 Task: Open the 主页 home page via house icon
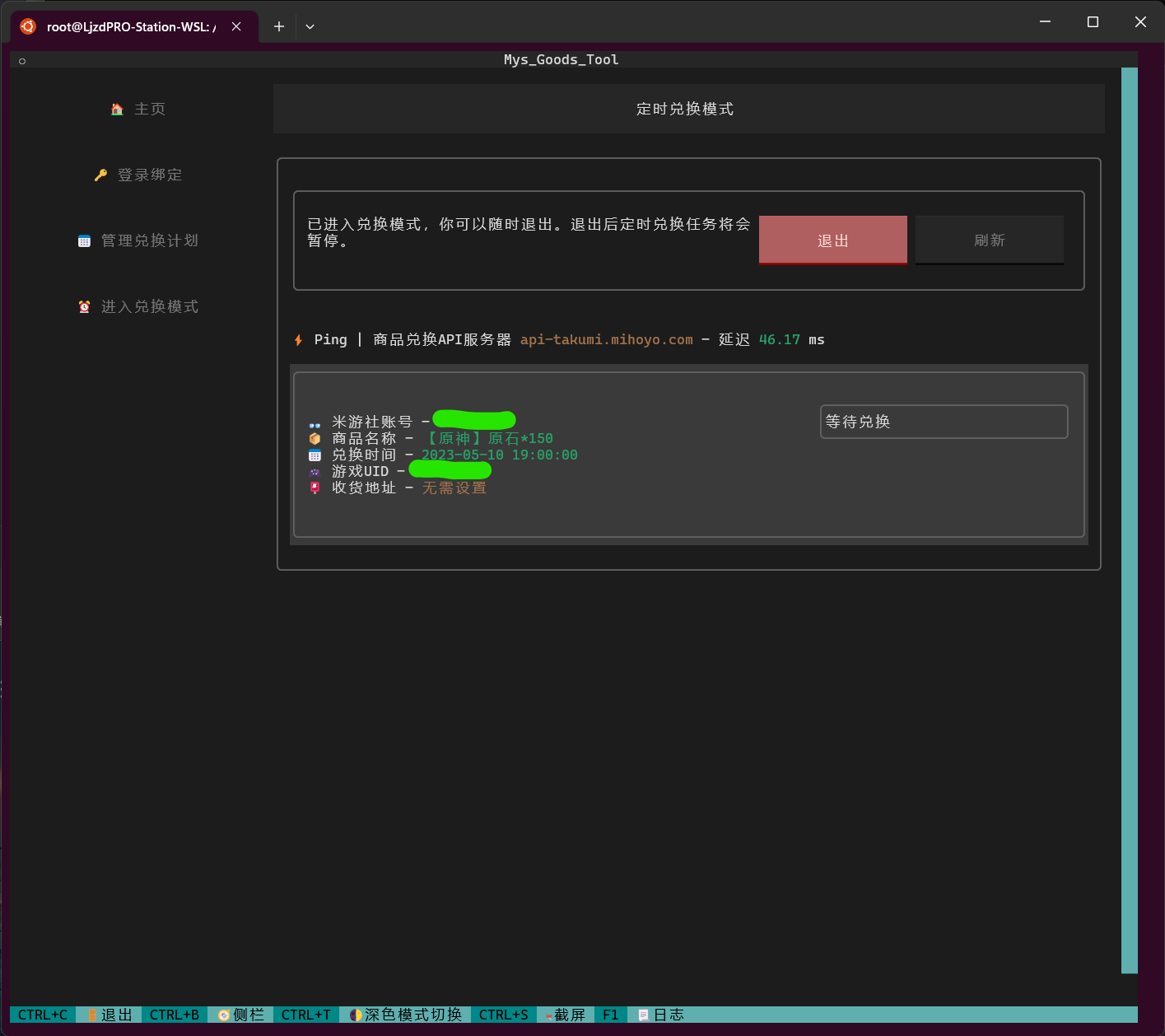pyautogui.click(x=117, y=108)
